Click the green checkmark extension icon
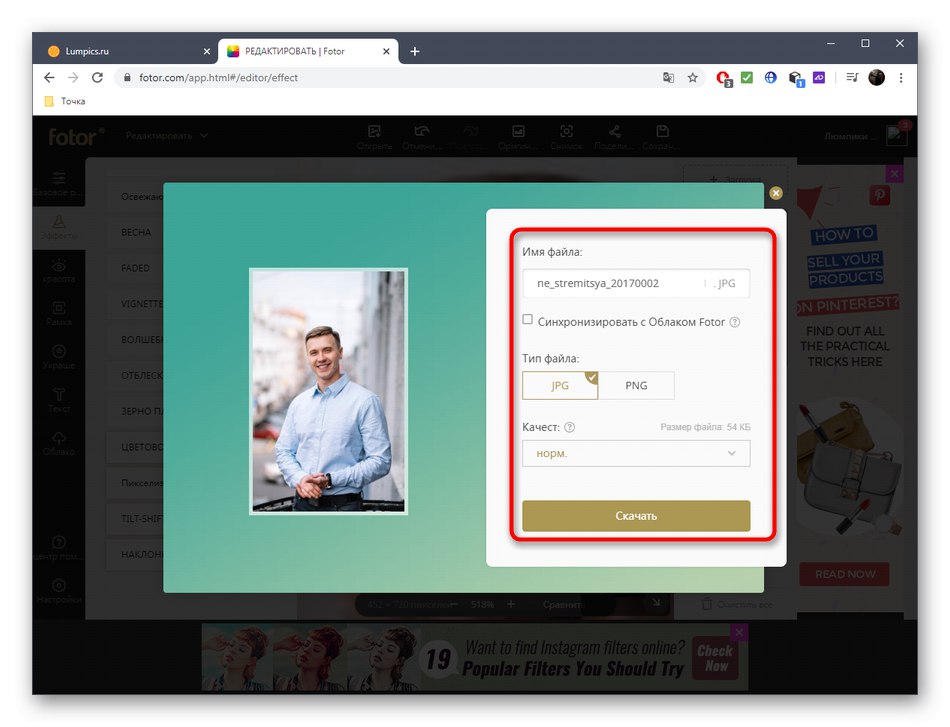The image size is (950, 727). [747, 78]
